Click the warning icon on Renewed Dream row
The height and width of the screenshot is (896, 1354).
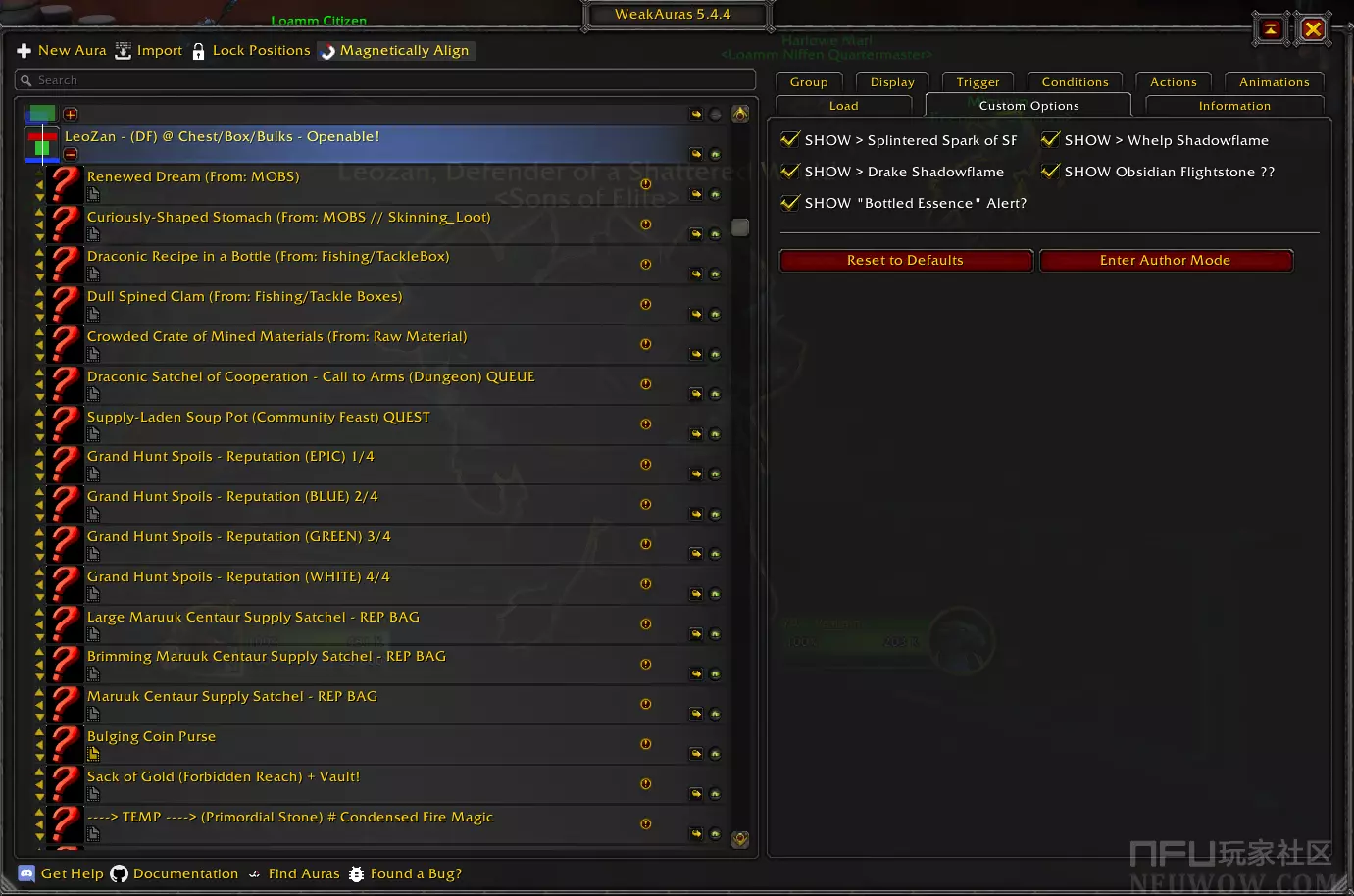(646, 184)
